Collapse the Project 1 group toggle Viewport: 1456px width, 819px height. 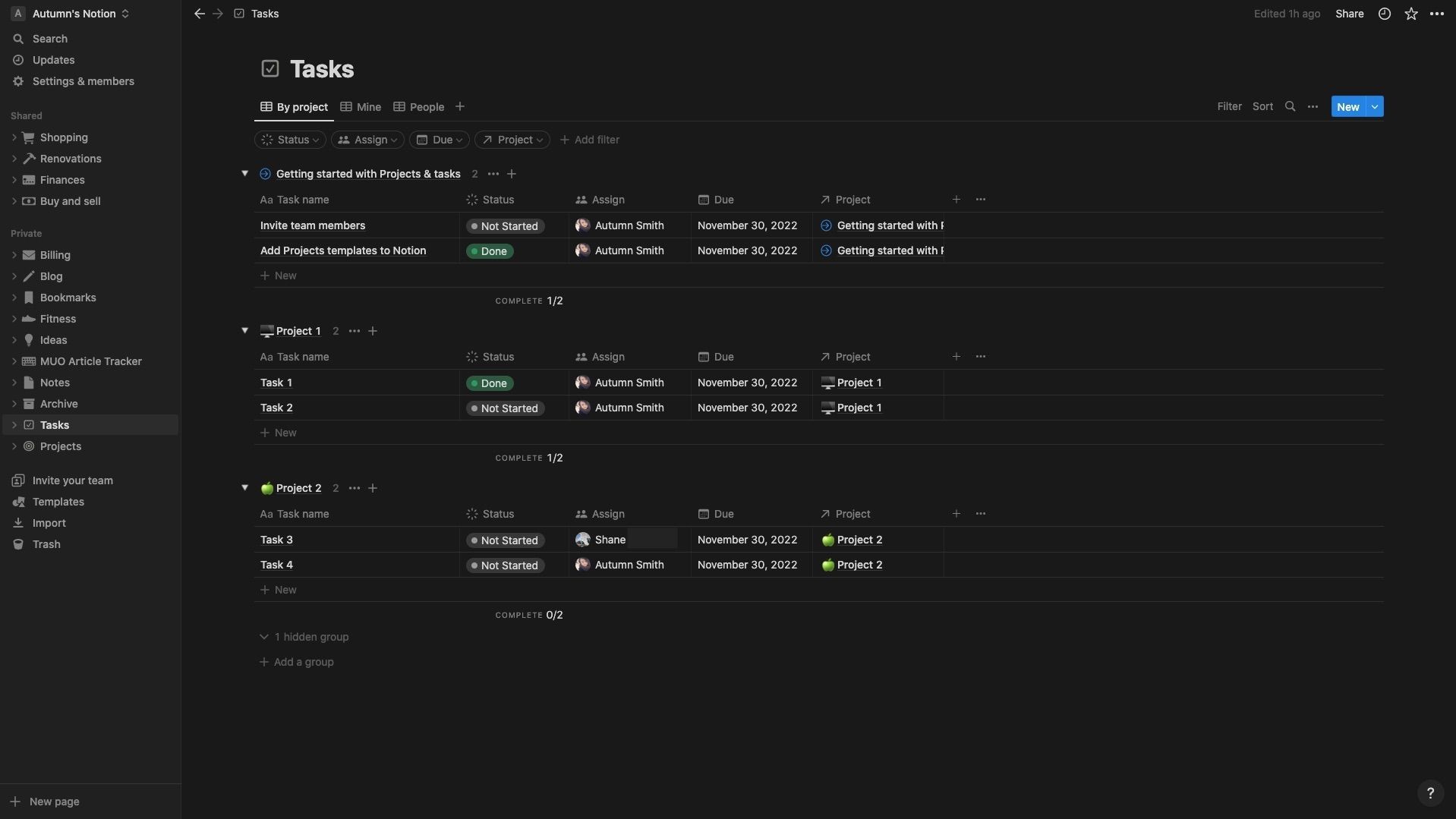click(244, 330)
